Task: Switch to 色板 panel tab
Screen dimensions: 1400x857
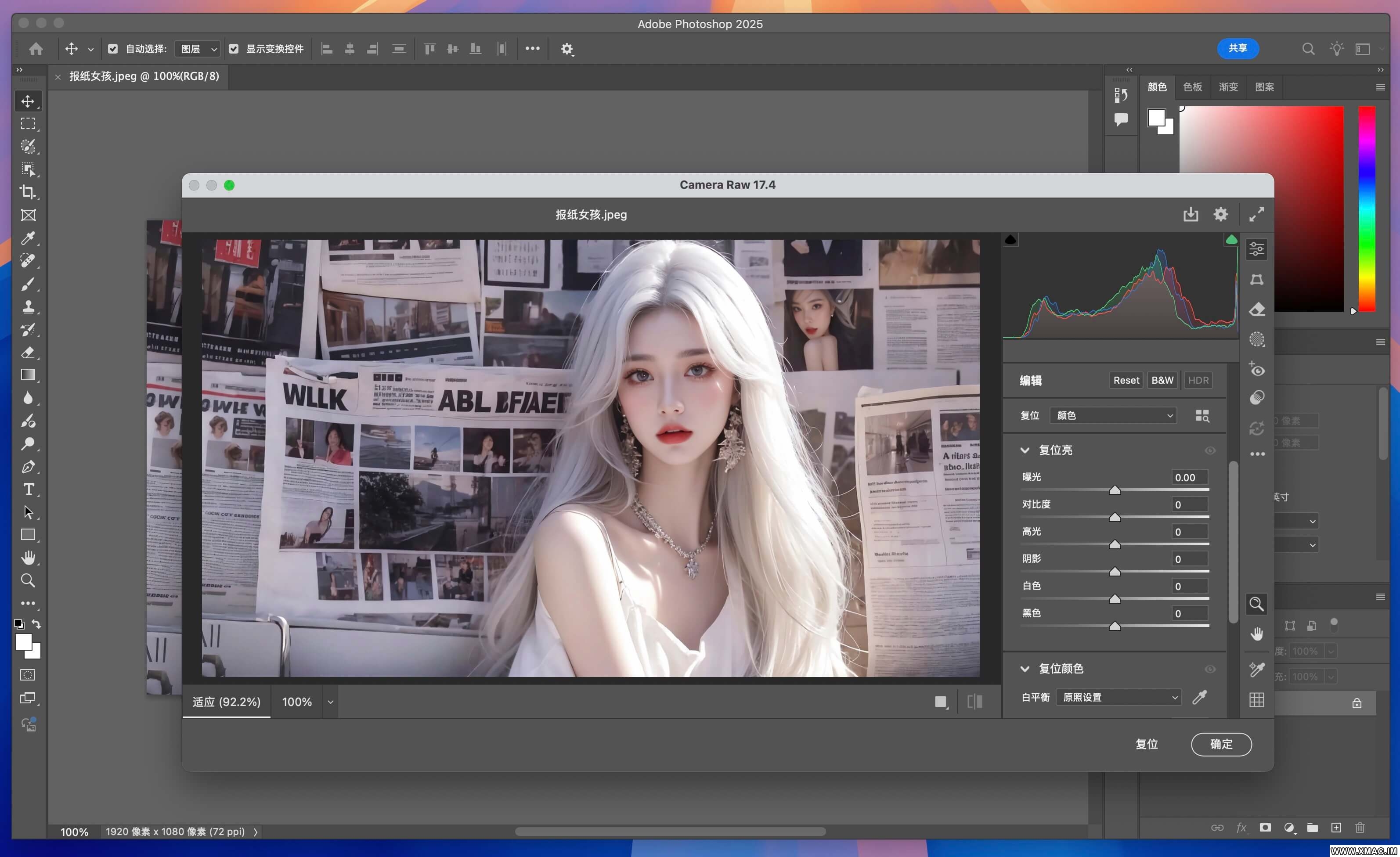Action: 1193,87
